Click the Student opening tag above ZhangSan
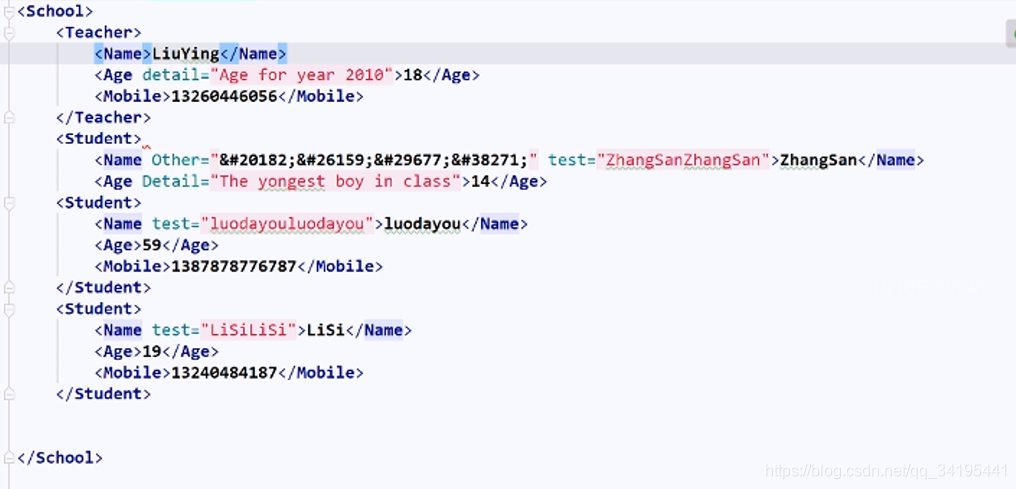Viewport: 1016px width, 489px height. (x=98, y=139)
